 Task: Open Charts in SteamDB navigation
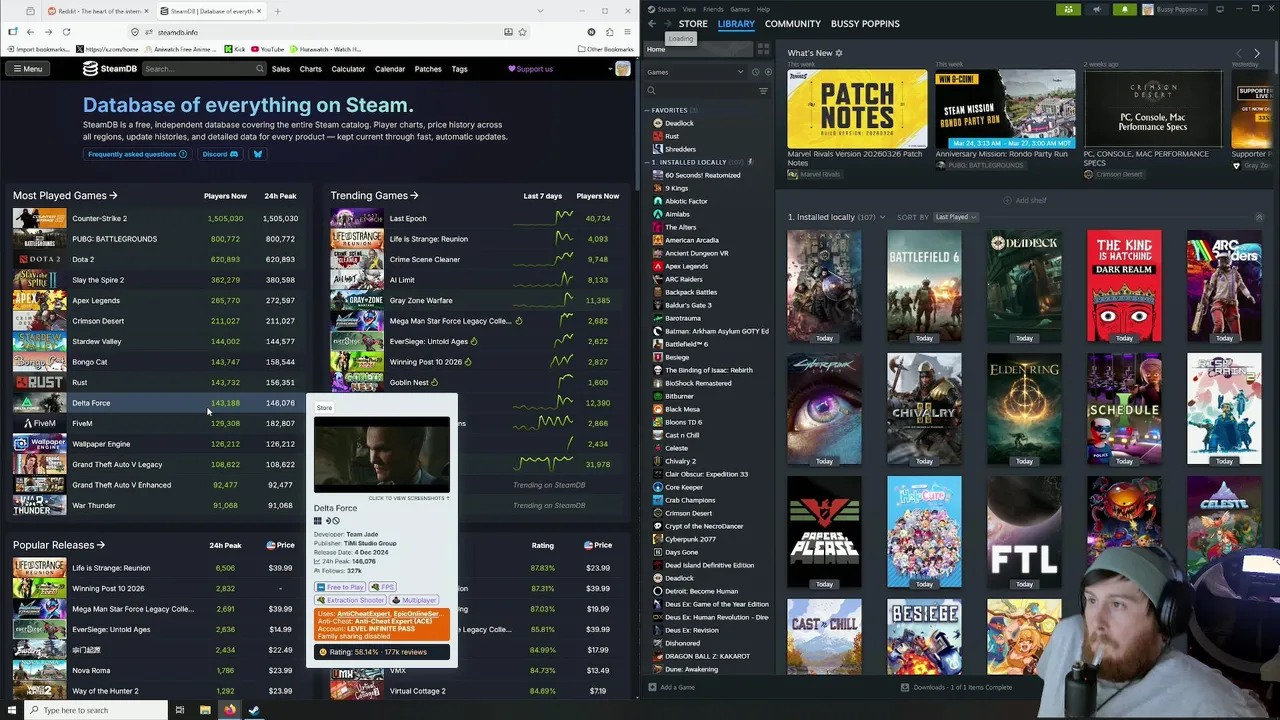(310, 69)
